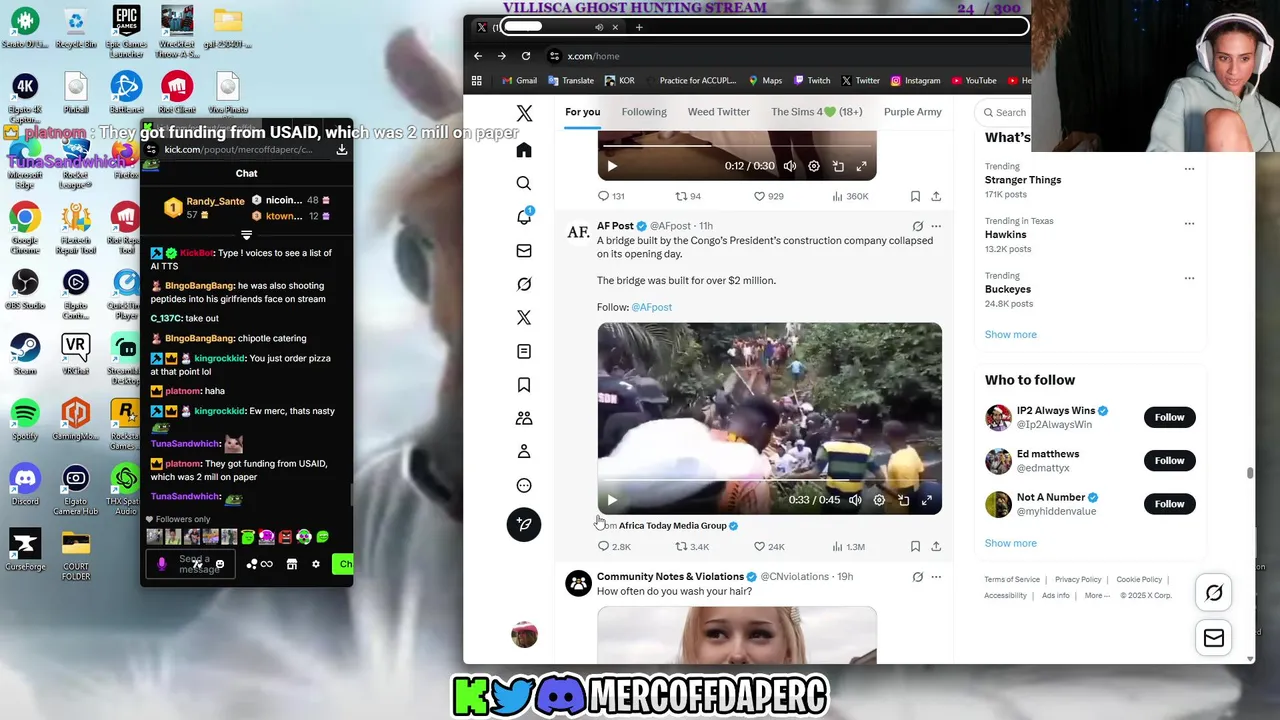Expand the Kick chat leaderboard chevron
Viewport: 1280px width, 720px height.
point(246,236)
